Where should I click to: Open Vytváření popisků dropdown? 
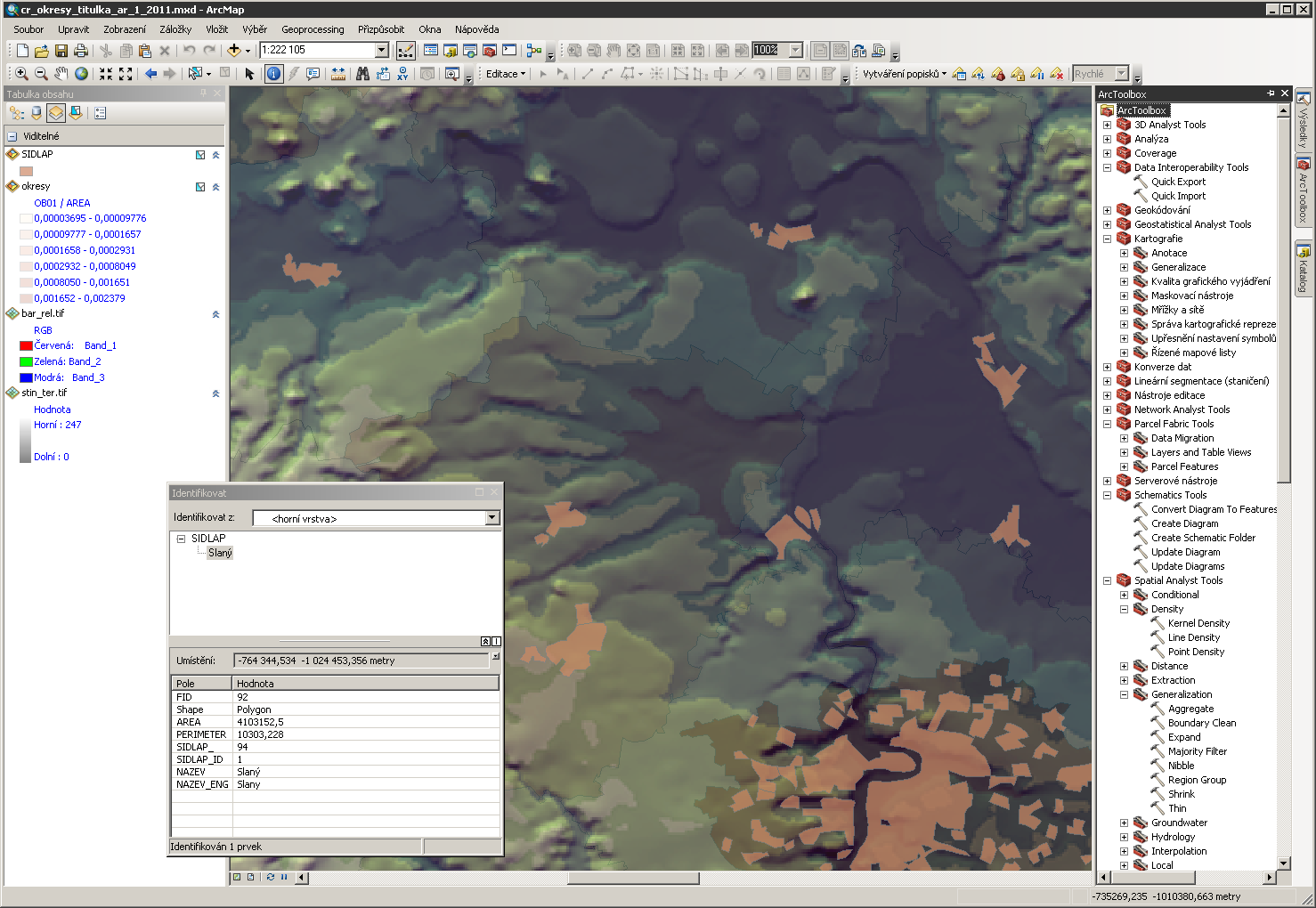click(x=904, y=74)
